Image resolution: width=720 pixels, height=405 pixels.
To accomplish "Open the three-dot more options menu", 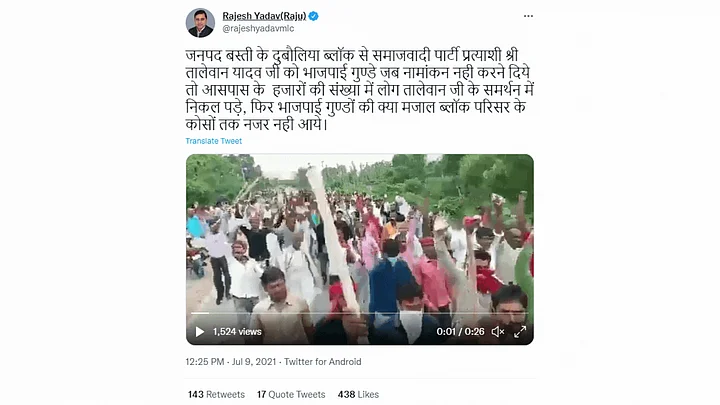I will tap(528, 16).
